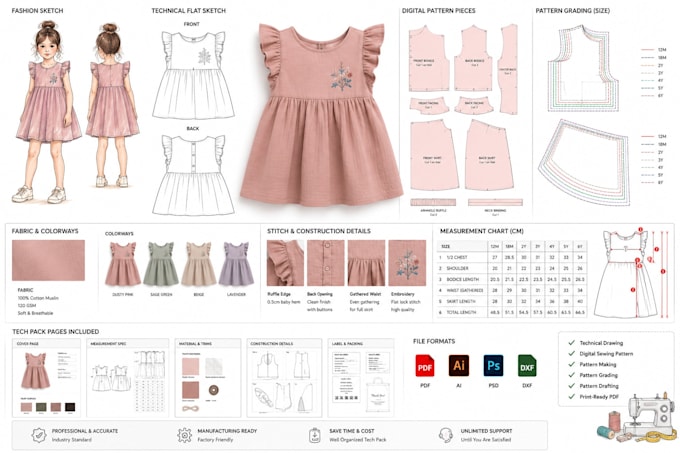The image size is (680, 453).
Task: Click the checkmark beside Pattern Grading
Action: pyautogui.click(x=572, y=375)
